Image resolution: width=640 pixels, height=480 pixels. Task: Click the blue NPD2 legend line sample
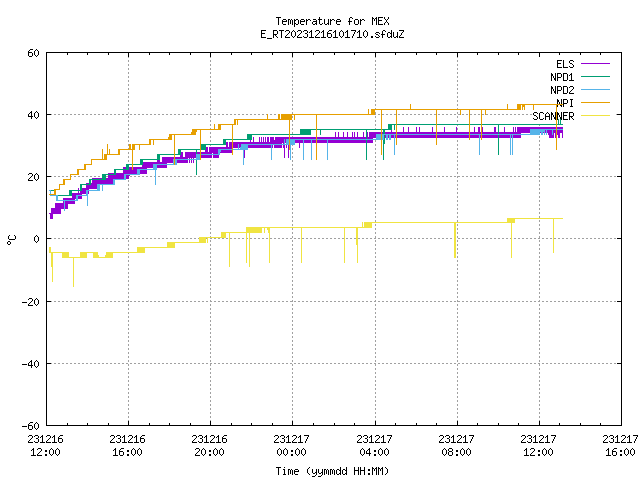[595, 90]
